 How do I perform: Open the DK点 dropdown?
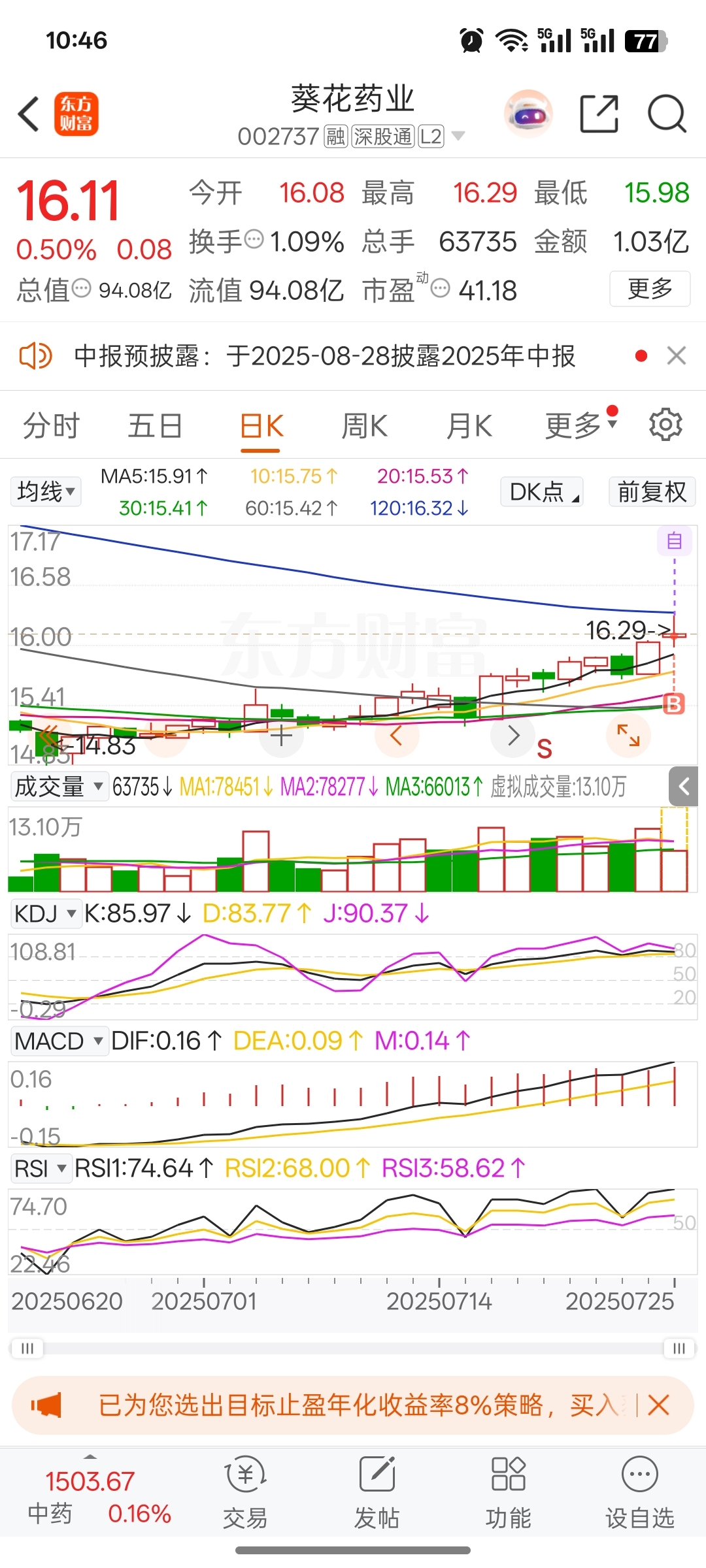(542, 491)
